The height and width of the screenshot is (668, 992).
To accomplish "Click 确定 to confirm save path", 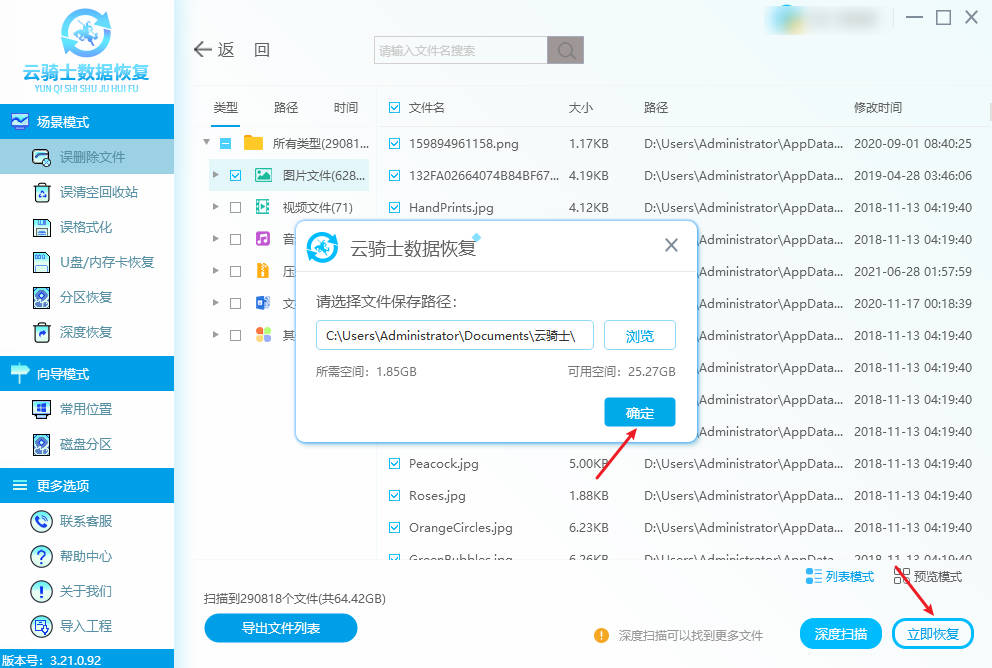I will click(640, 412).
